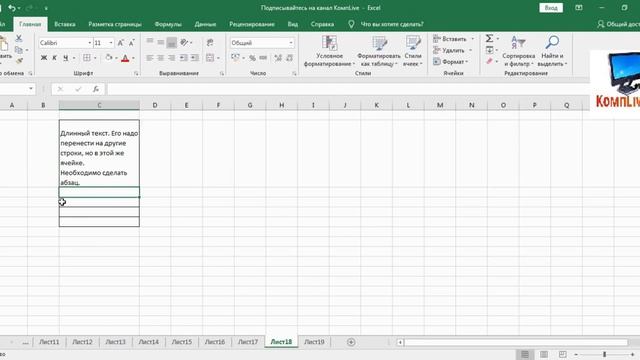Switch to sheet Лист17
The width and height of the screenshot is (640, 360).
[248, 342]
